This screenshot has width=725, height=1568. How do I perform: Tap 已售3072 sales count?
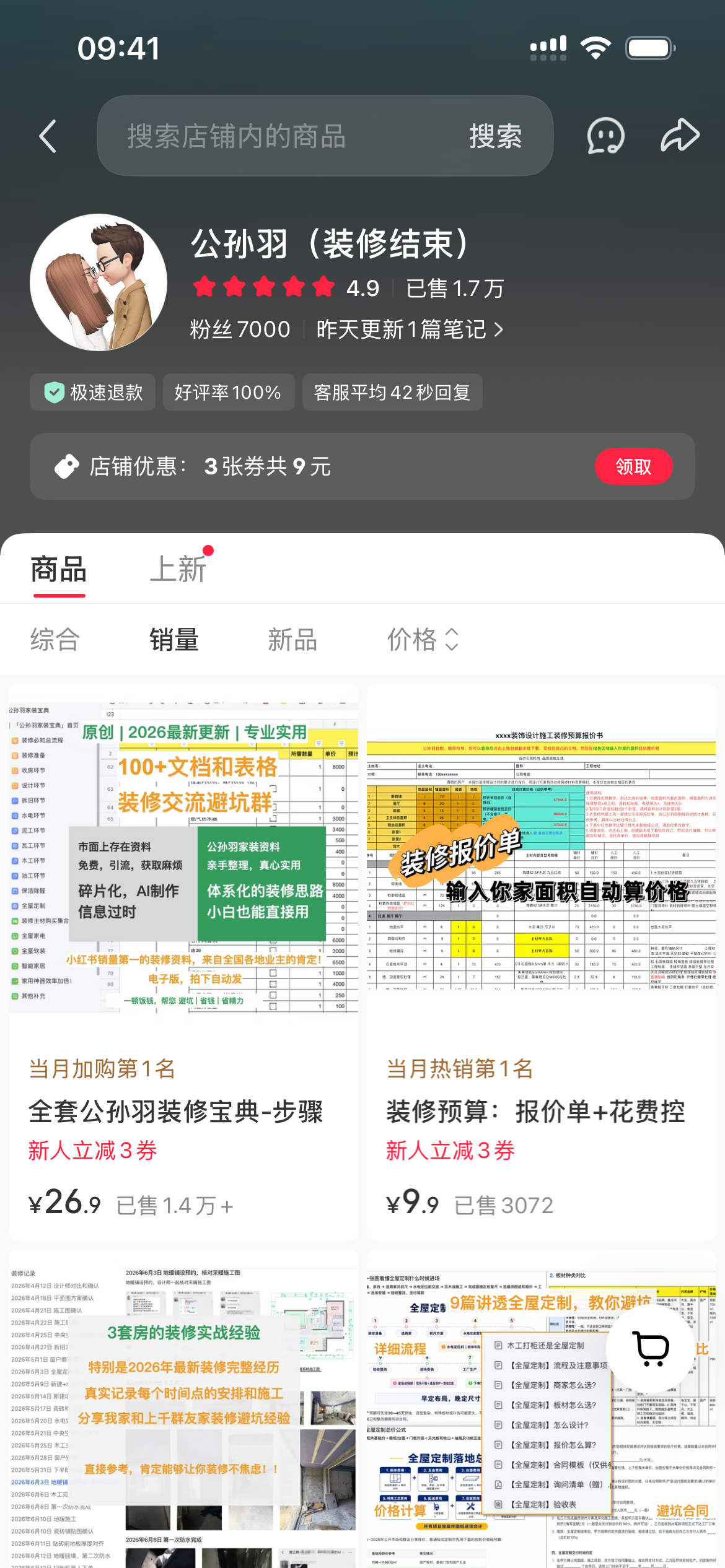coord(504,1206)
